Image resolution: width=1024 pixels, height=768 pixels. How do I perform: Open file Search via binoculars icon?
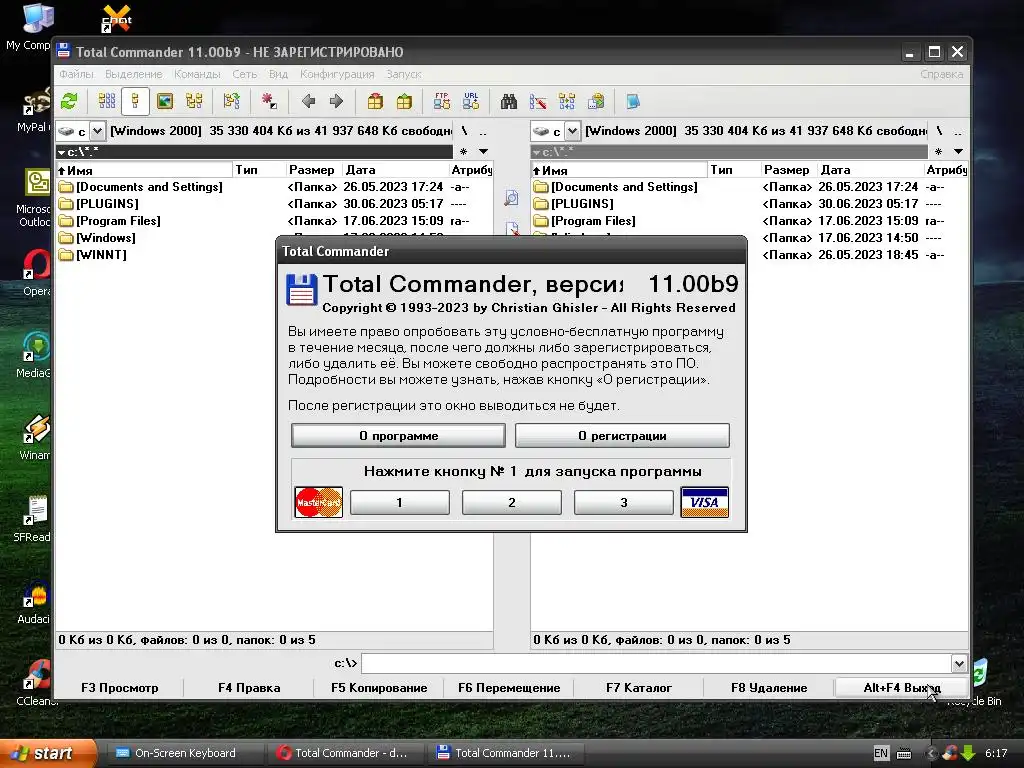coord(509,101)
